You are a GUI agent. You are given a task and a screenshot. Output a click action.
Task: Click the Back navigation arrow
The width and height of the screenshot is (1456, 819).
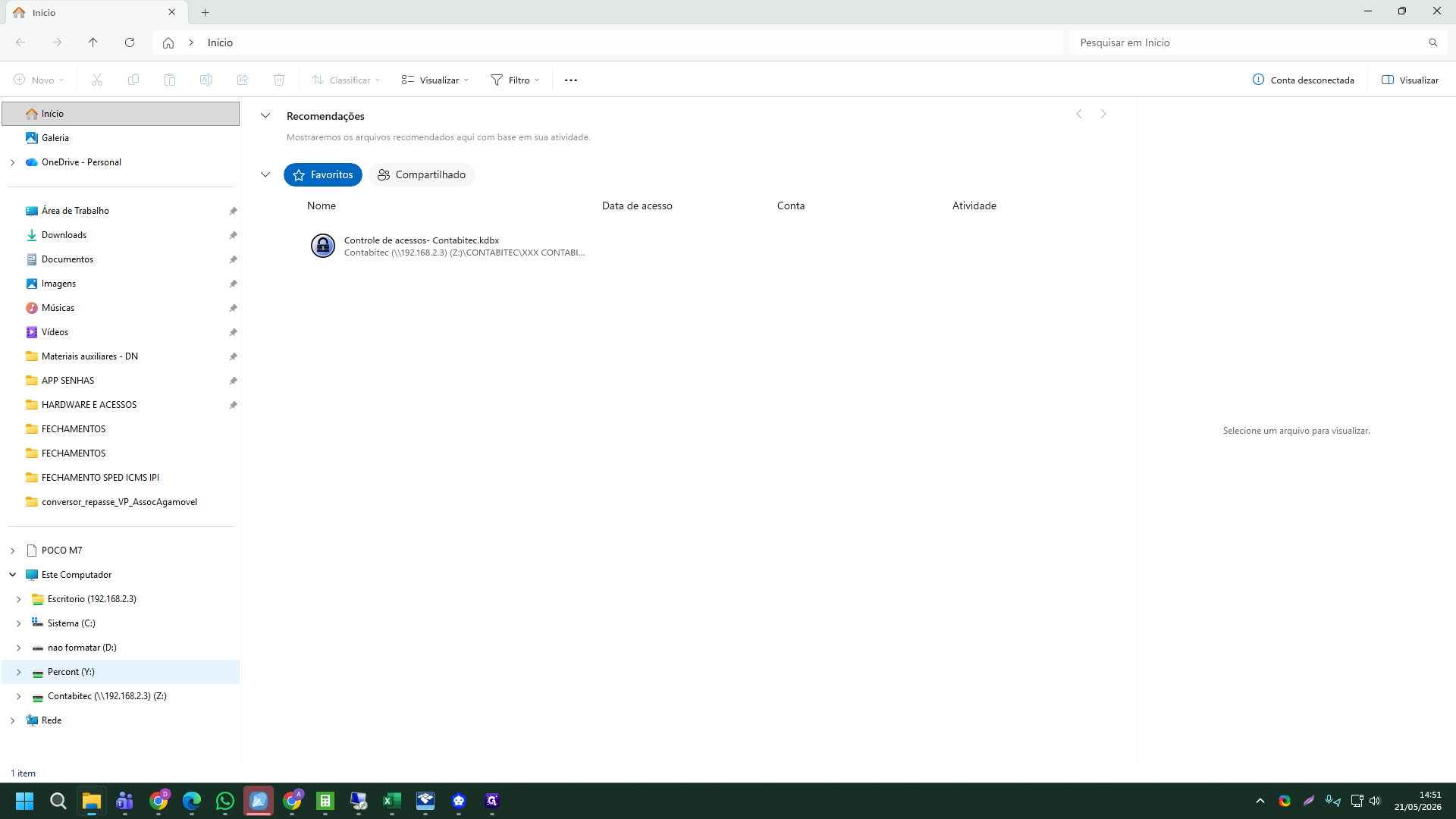coord(20,42)
